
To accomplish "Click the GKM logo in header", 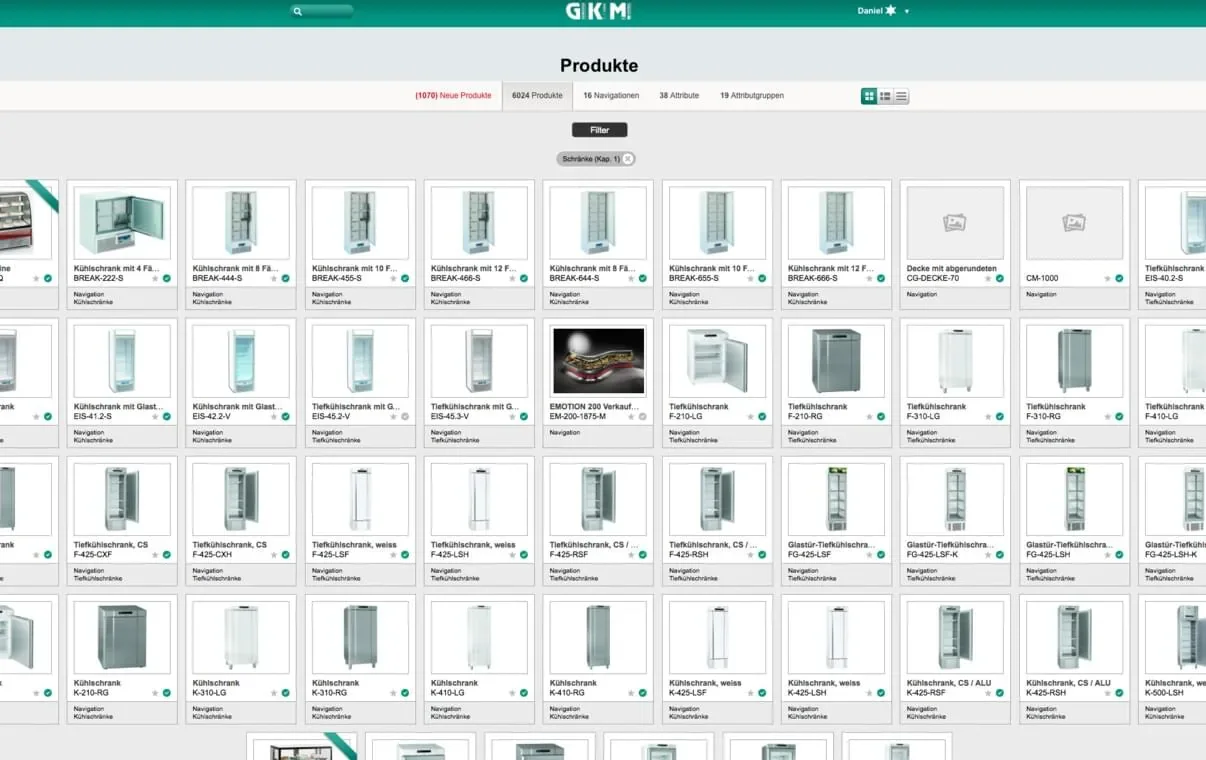I will [598, 11].
